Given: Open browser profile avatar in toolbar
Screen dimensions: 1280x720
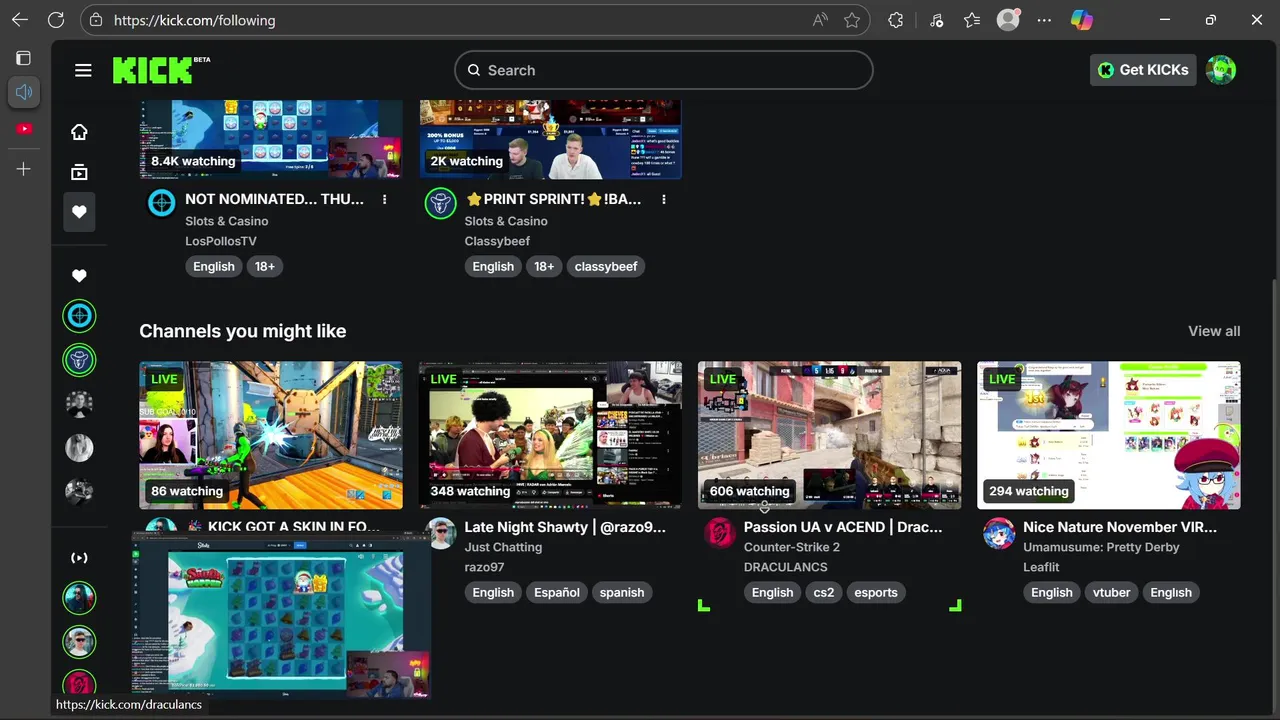Looking at the screenshot, I should pyautogui.click(x=1008, y=20).
